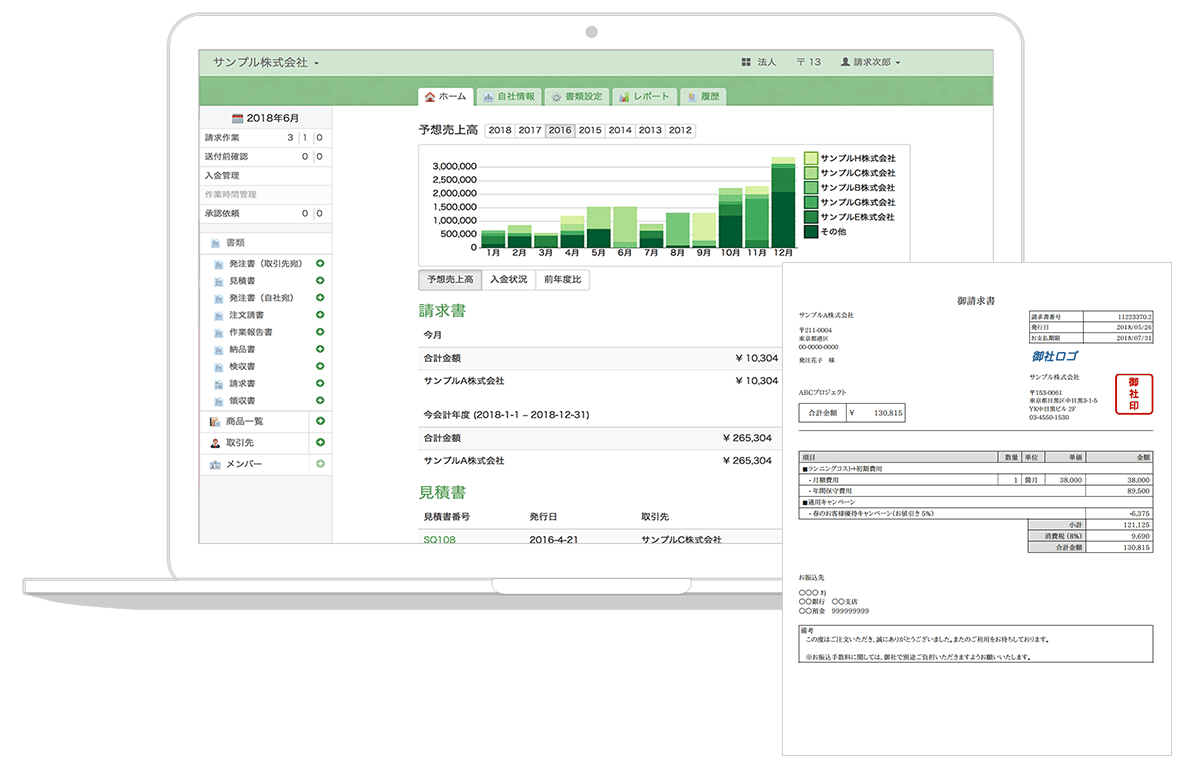1200x774 pixels.
Task: Switch to the レポート tab
Action: 644,97
